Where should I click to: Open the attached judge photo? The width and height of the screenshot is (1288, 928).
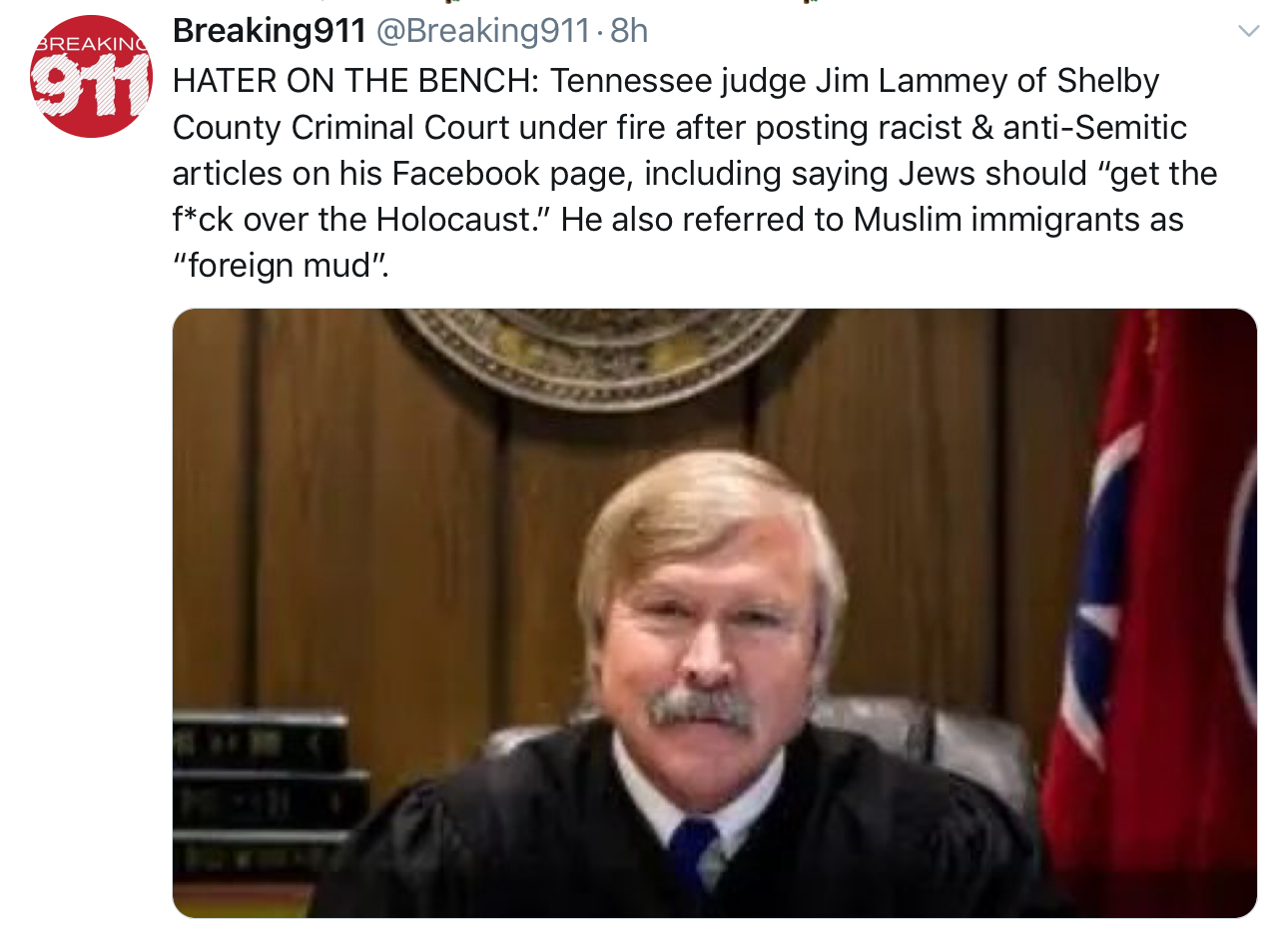714,613
